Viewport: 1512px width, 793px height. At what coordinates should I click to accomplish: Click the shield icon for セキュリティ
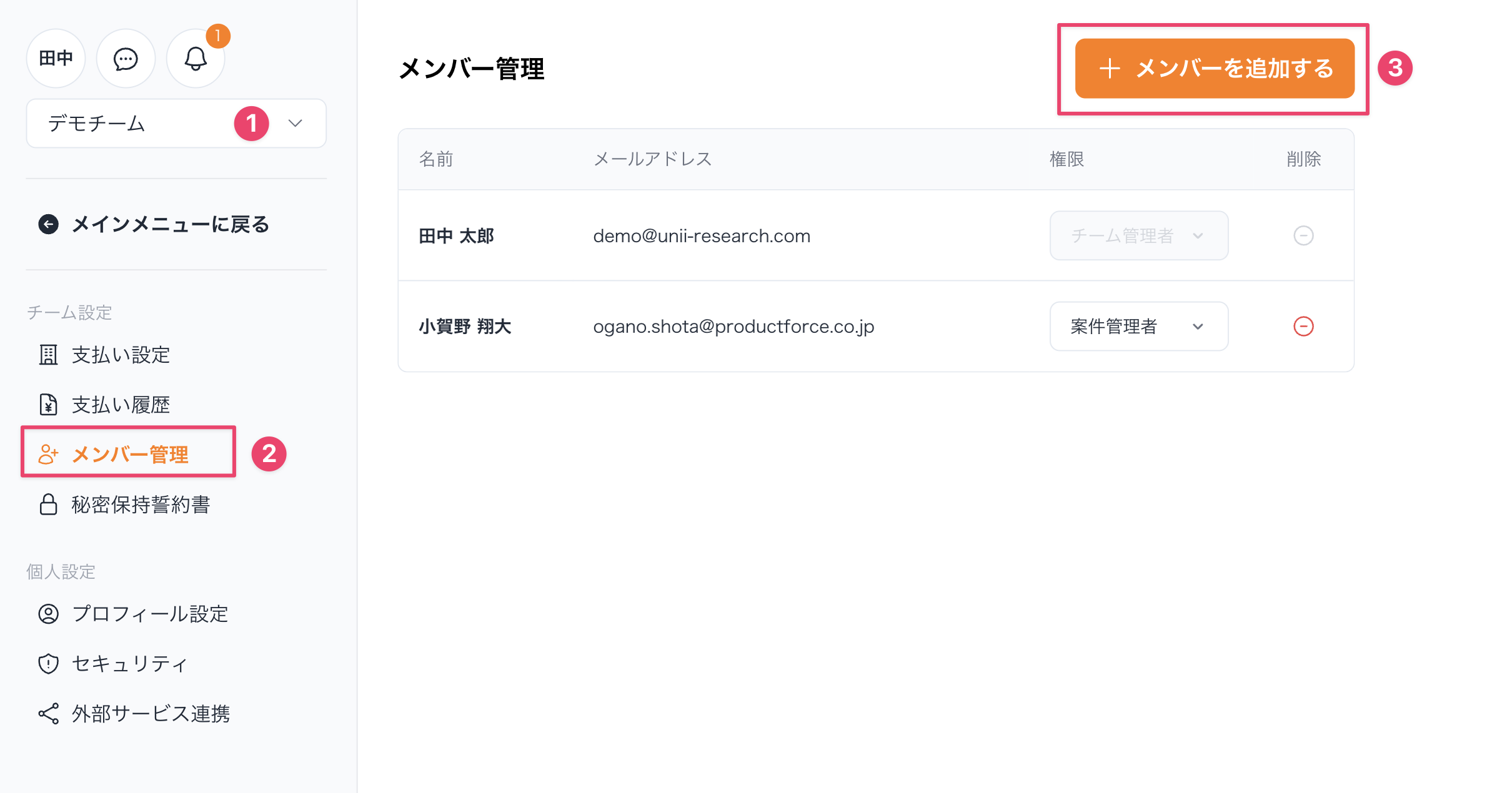[x=49, y=664]
